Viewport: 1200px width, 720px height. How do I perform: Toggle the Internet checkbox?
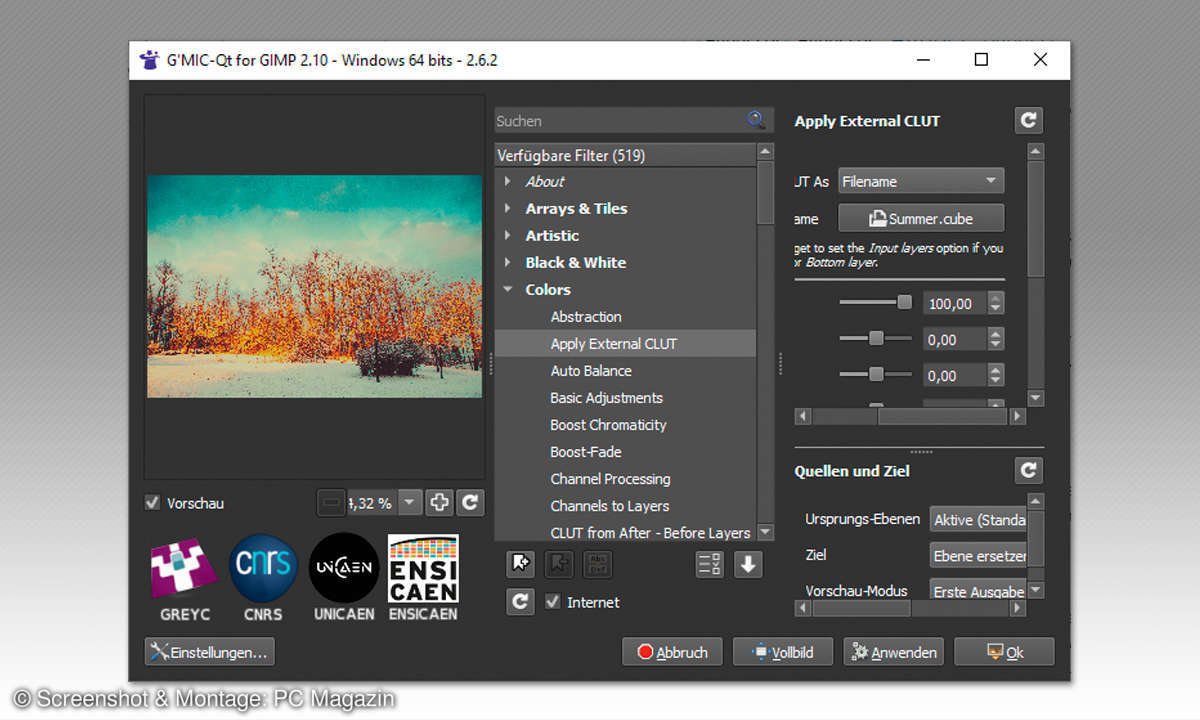pos(552,602)
